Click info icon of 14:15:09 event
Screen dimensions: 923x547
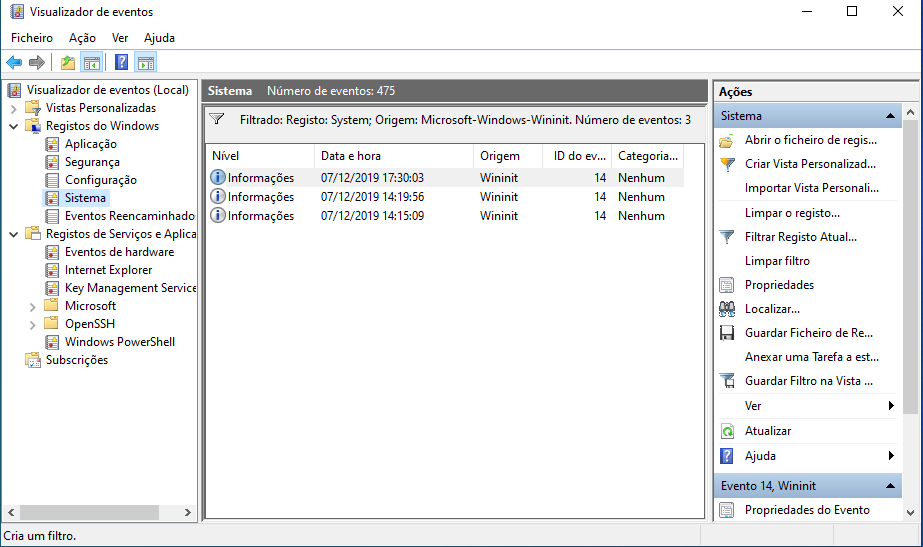point(218,216)
